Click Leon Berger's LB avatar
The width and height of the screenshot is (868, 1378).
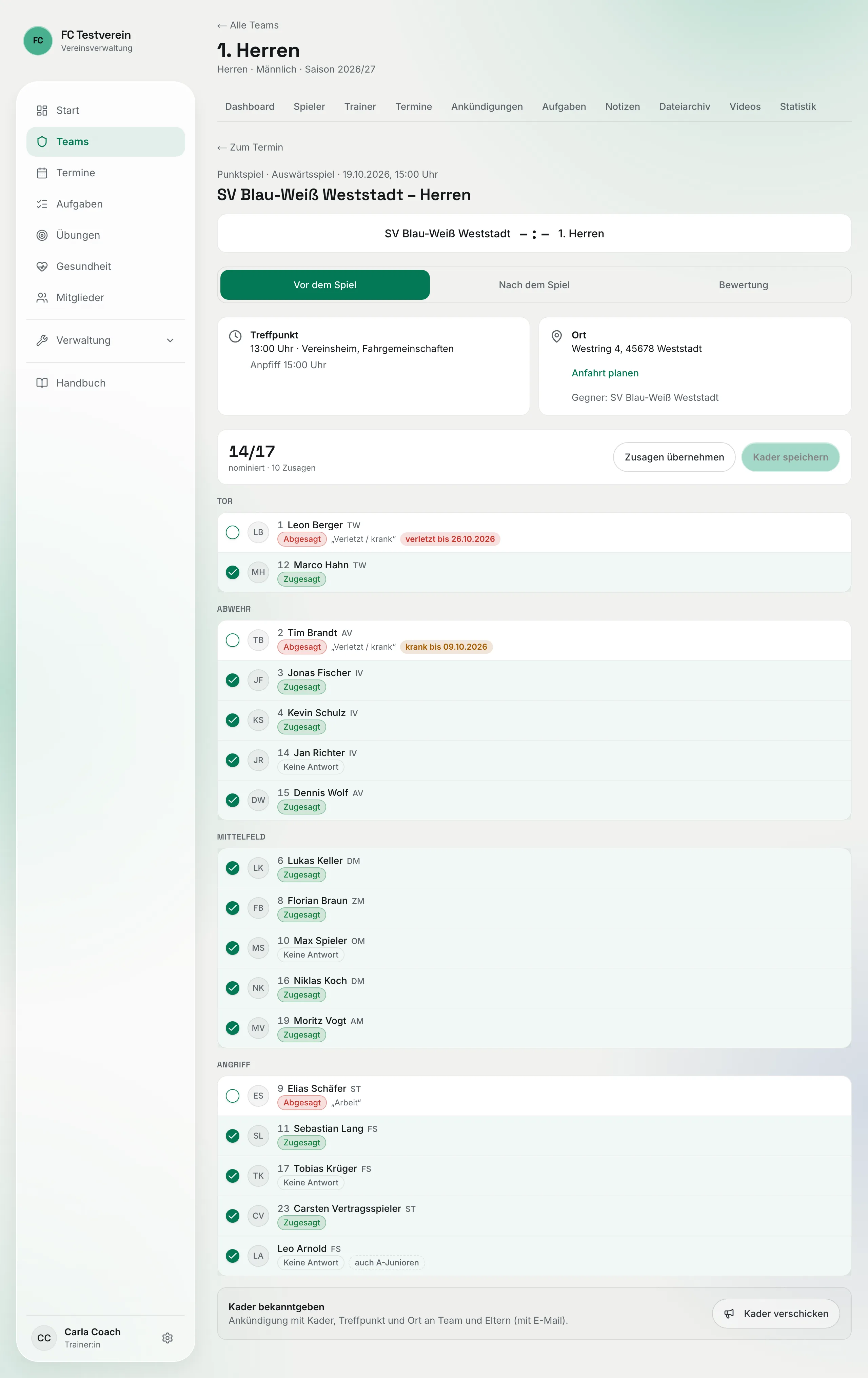pyautogui.click(x=258, y=532)
